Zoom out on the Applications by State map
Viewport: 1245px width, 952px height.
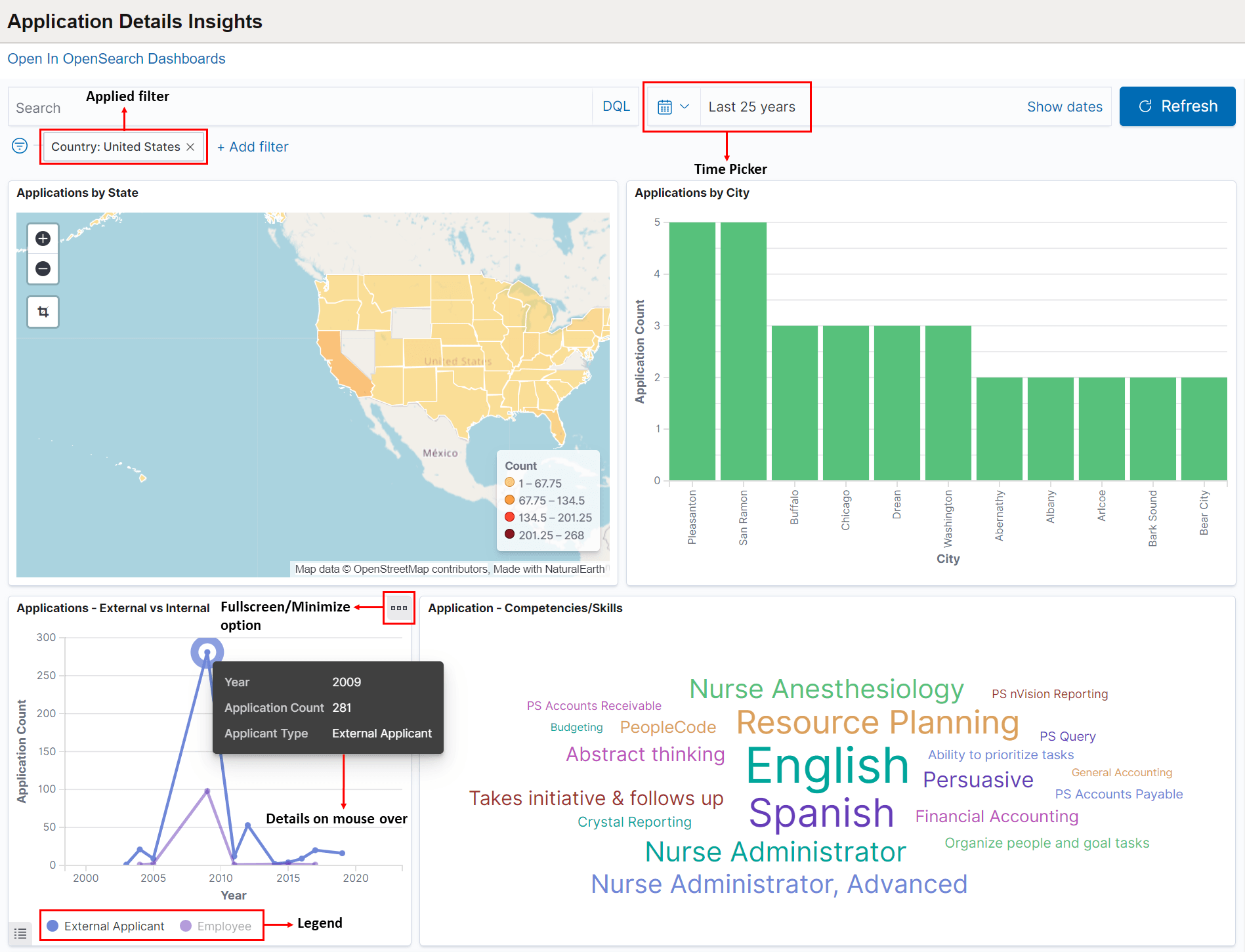tap(43, 268)
